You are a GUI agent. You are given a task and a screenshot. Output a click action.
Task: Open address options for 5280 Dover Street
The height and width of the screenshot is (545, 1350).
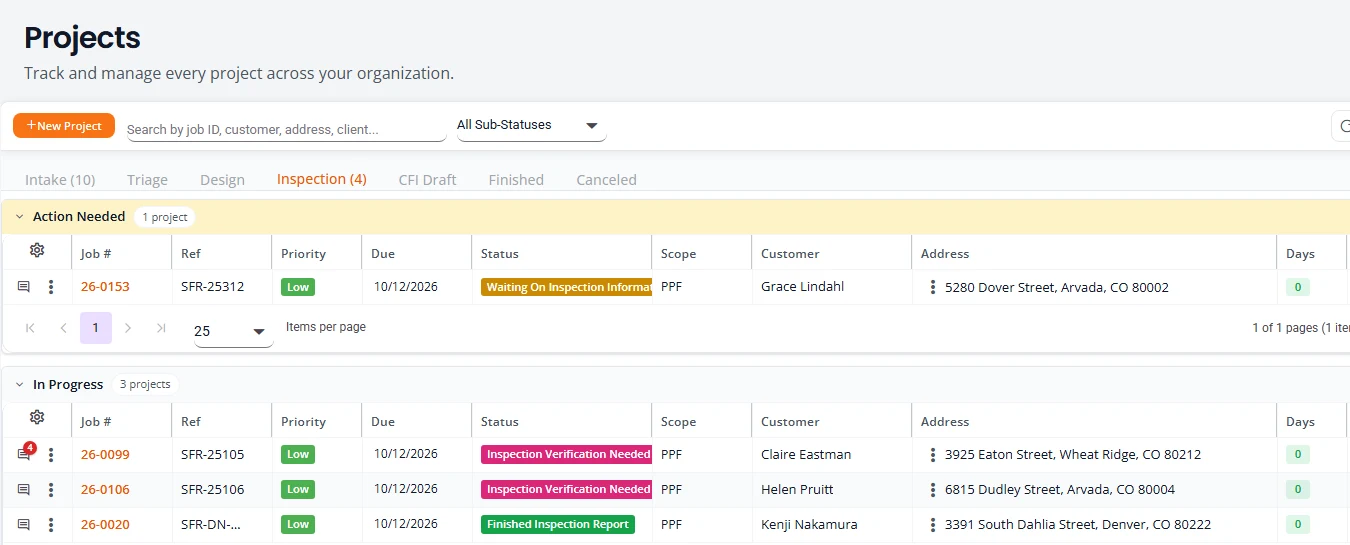(x=933, y=287)
